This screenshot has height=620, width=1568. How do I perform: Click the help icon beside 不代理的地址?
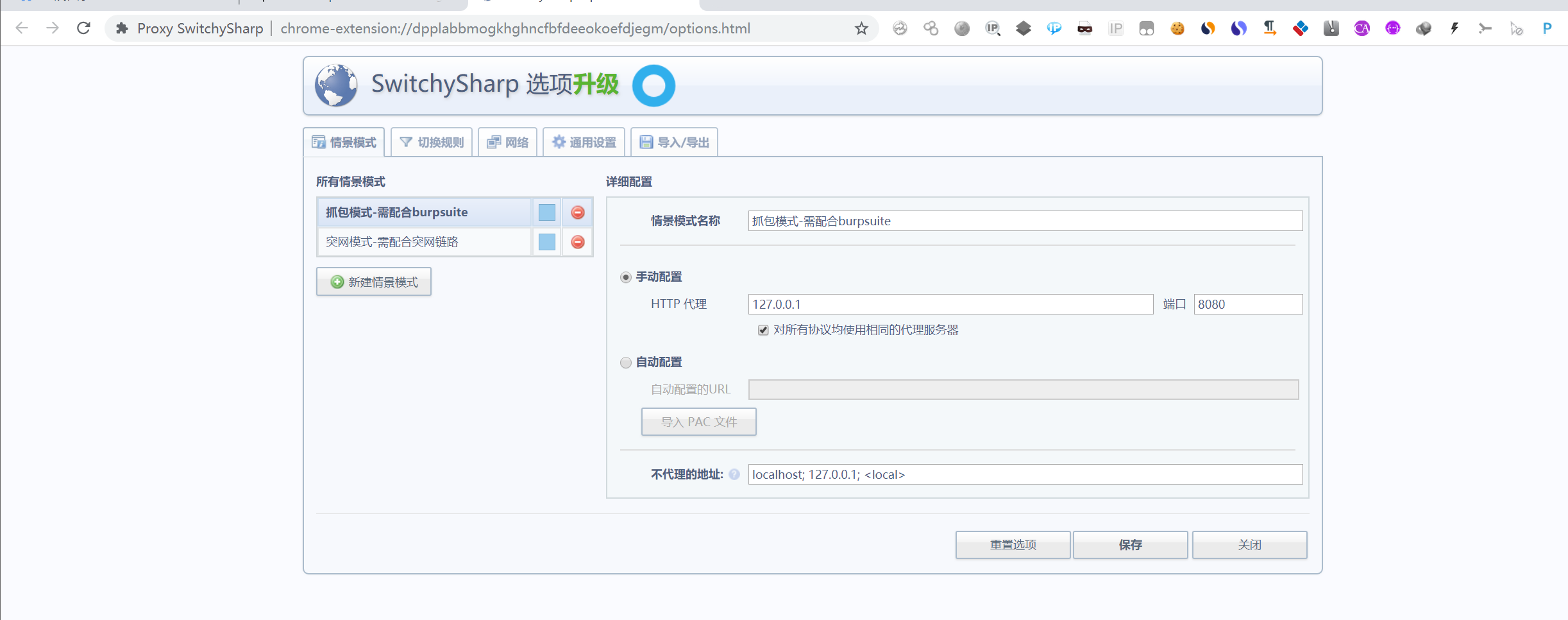click(x=734, y=474)
